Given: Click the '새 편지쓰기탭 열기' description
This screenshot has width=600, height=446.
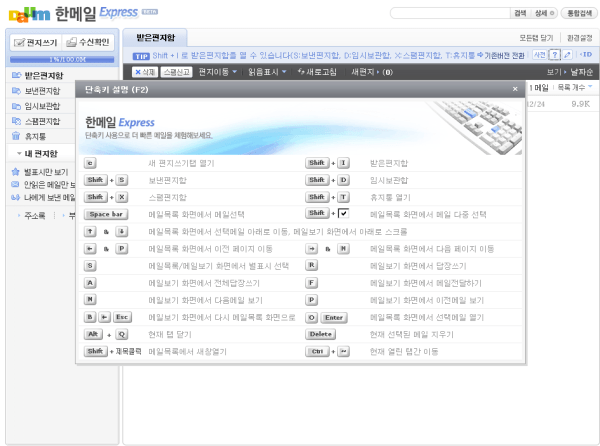Looking at the screenshot, I should coord(181,163).
